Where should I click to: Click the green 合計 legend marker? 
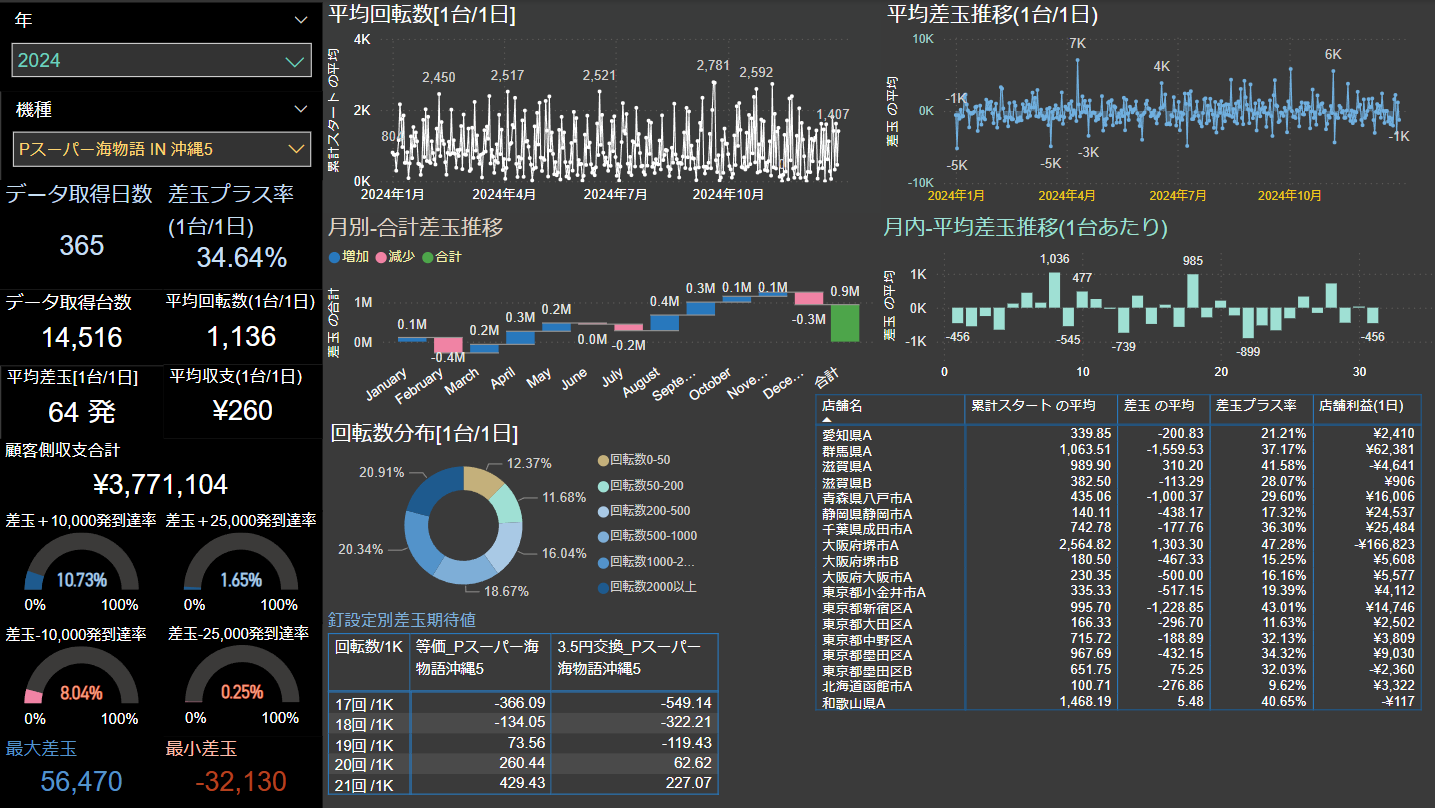click(428, 257)
